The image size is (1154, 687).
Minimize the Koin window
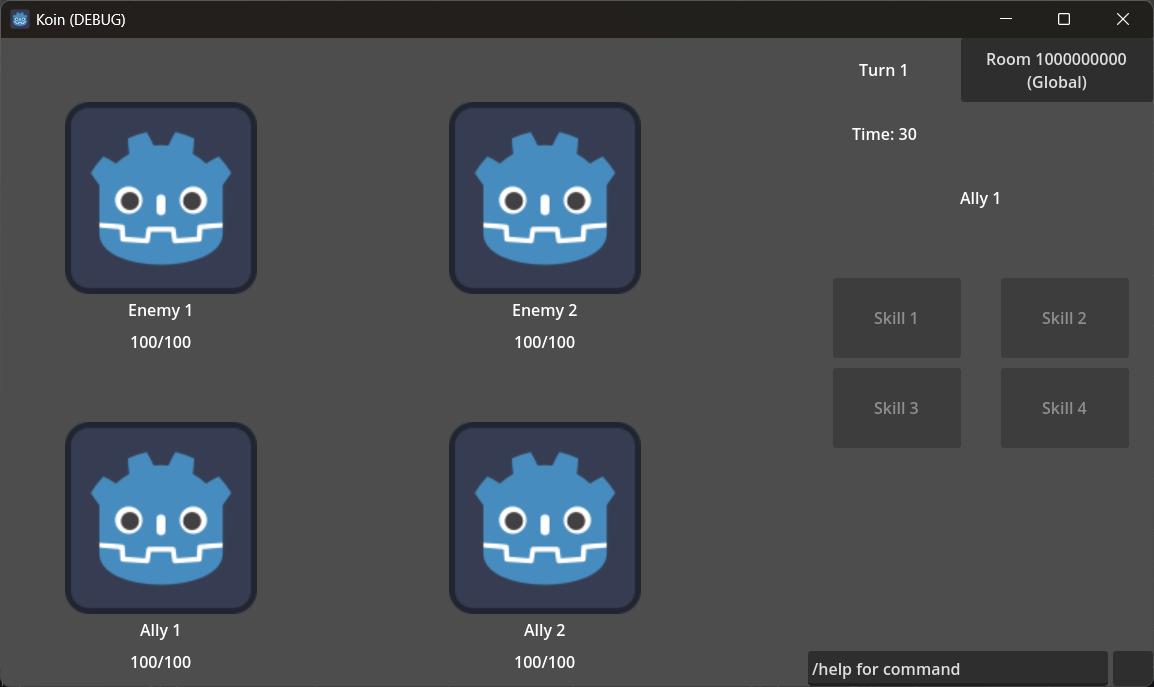[x=1006, y=19]
